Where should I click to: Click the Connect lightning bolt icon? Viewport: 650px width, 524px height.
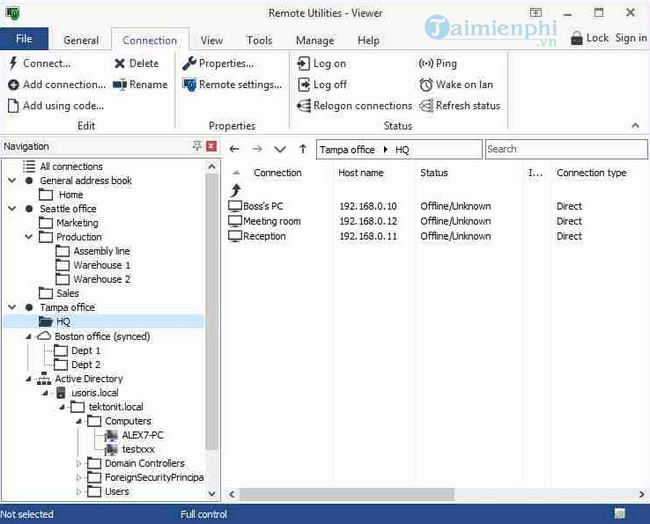[13, 63]
